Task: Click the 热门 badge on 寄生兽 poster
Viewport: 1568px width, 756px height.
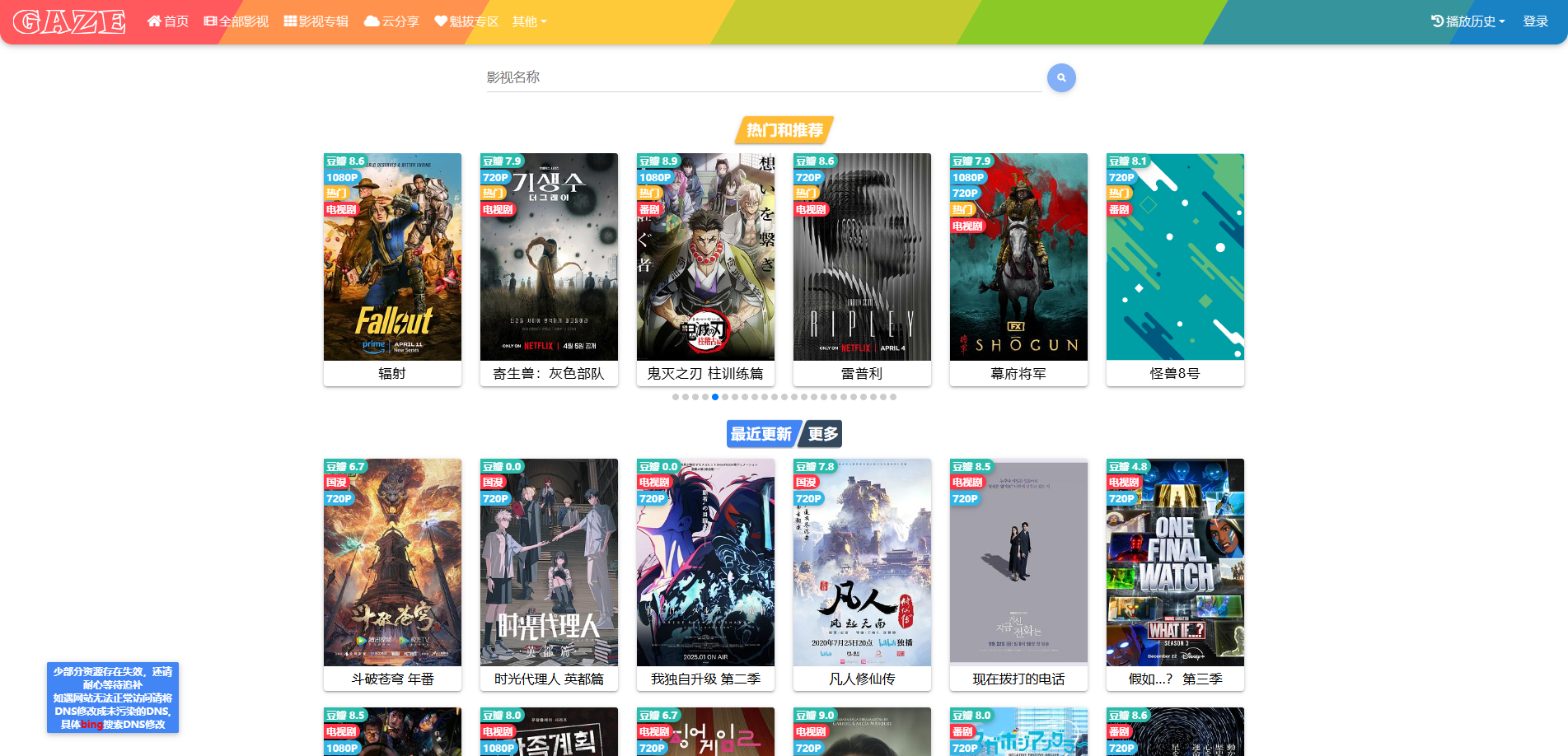Action: [494, 194]
